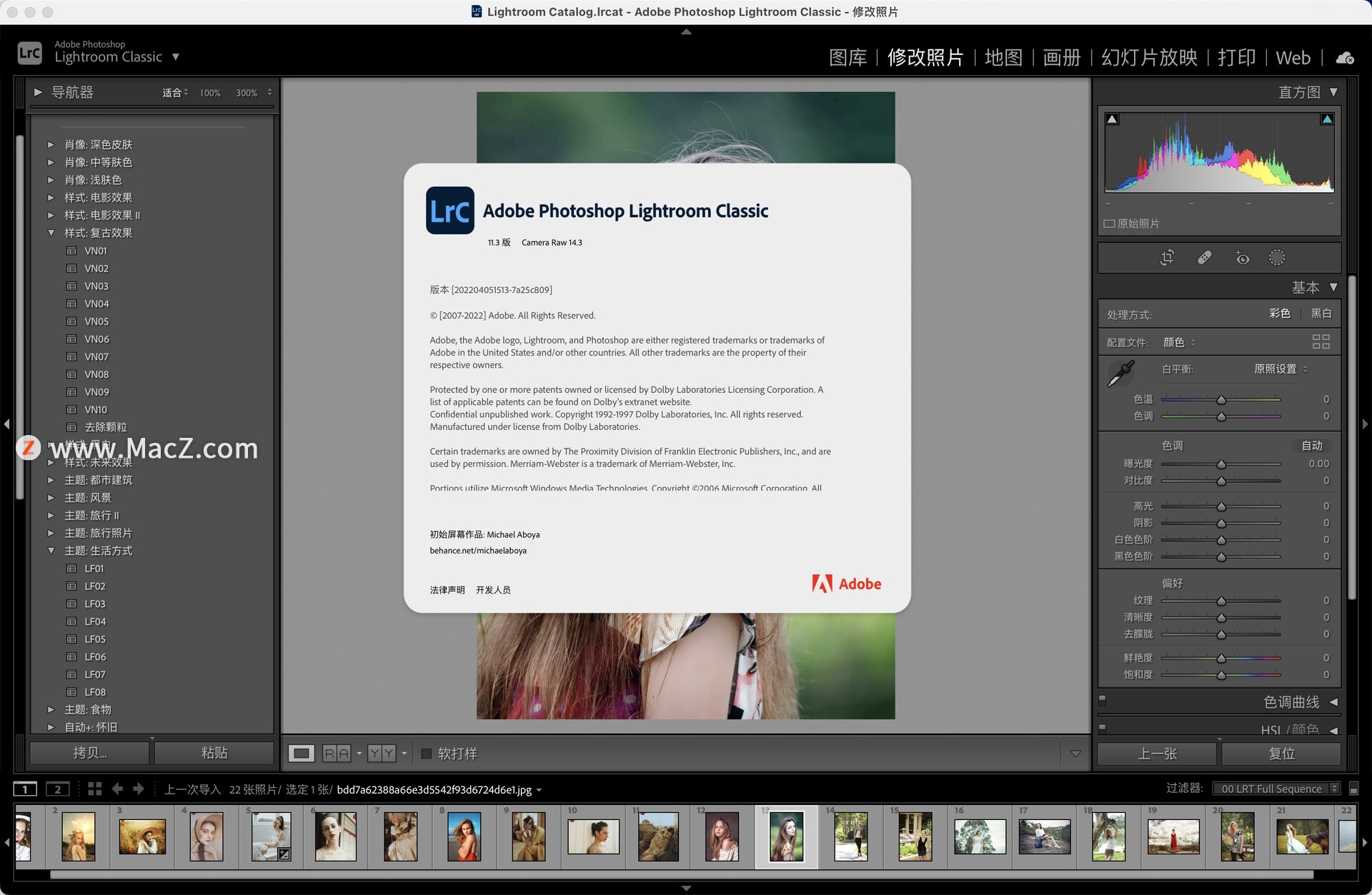Apply the LF05 preset
This screenshot has width=1372, height=895.
(95, 639)
